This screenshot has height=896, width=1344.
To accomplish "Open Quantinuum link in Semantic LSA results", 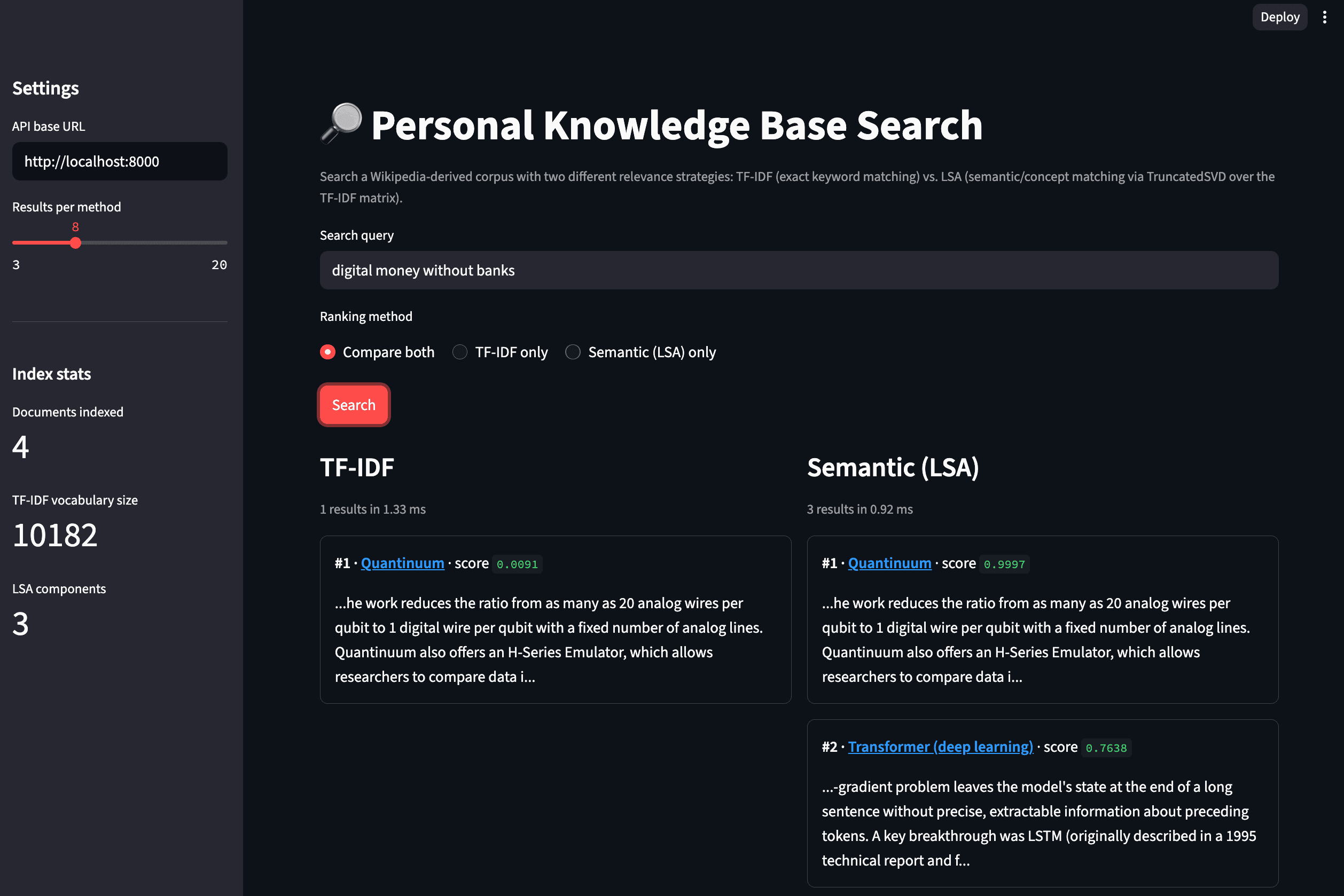I will (889, 563).
